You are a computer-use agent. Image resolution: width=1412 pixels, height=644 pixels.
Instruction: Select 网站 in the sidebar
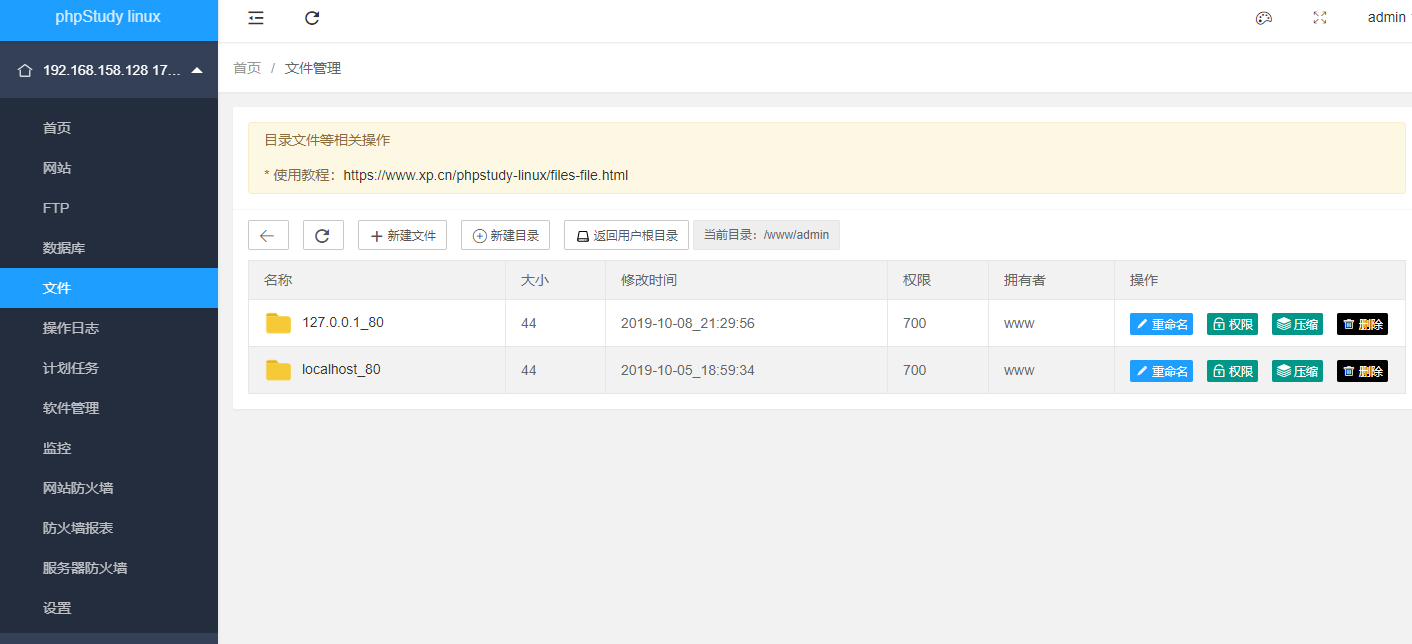pos(57,168)
